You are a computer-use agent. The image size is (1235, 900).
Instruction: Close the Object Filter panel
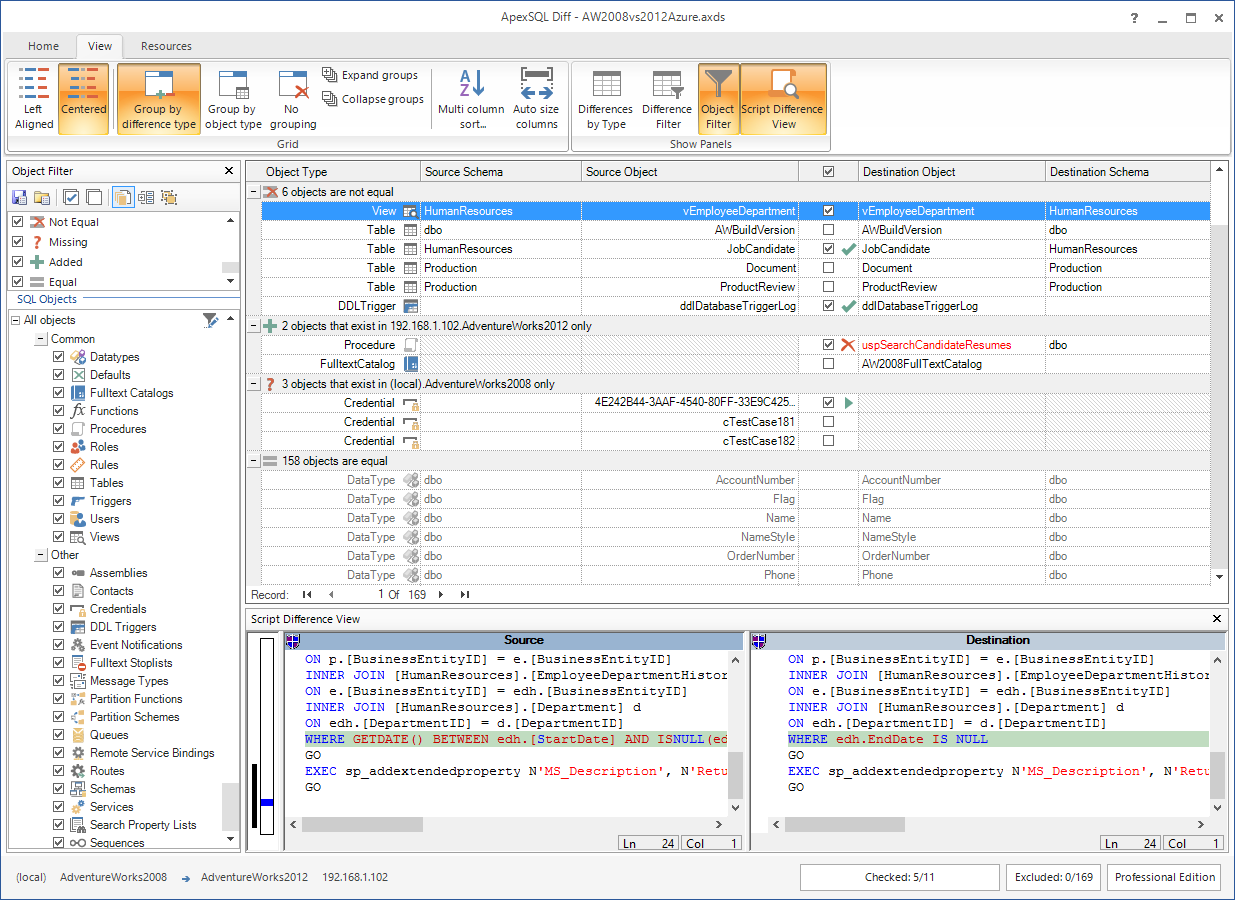229,171
